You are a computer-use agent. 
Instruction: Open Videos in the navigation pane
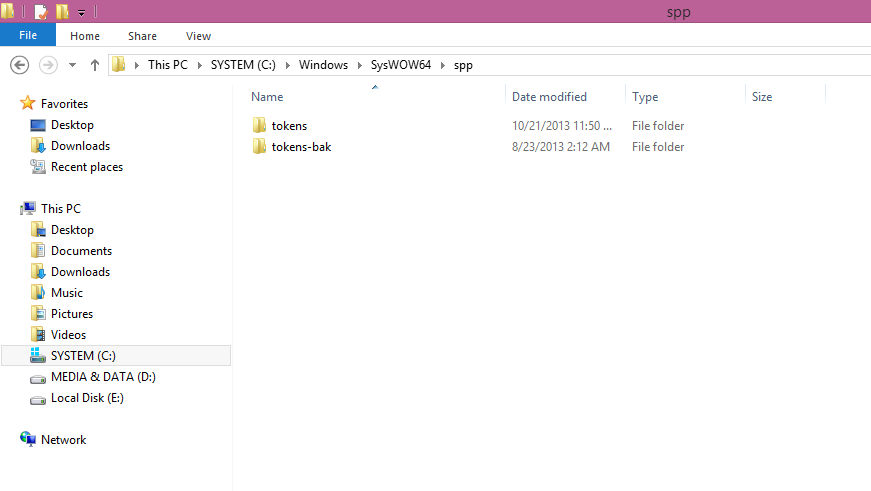[x=68, y=335]
